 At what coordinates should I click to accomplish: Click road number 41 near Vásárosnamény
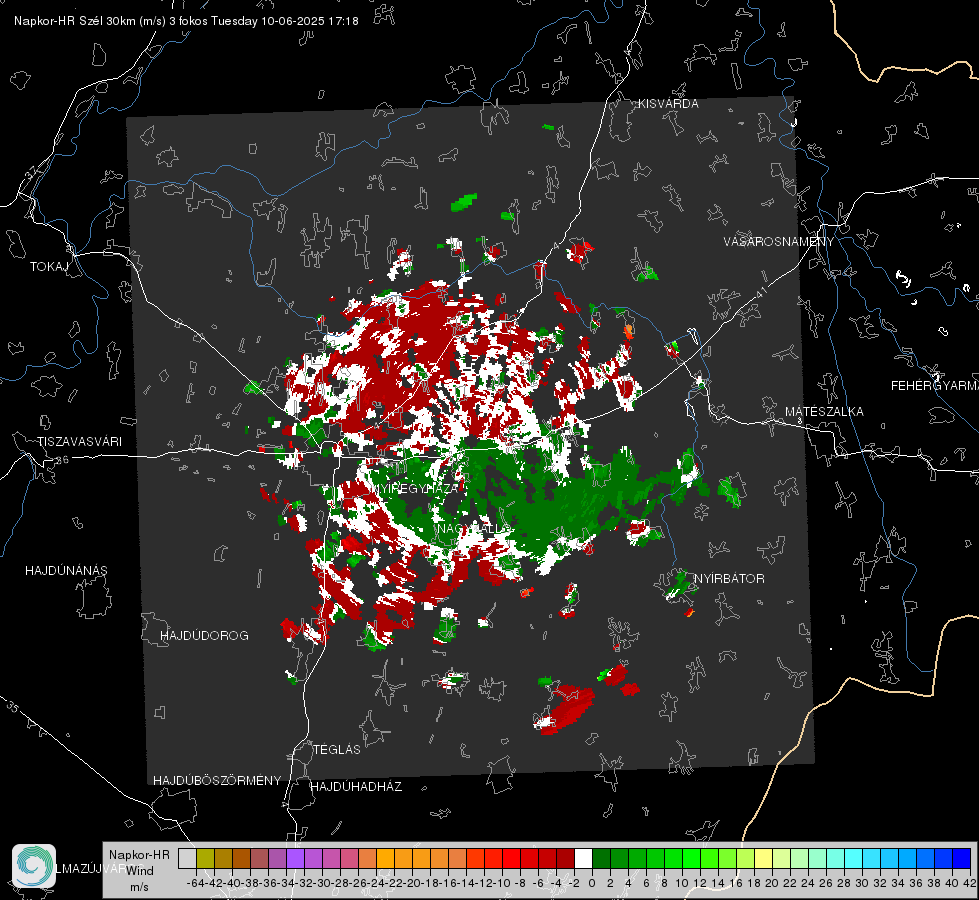(760, 292)
